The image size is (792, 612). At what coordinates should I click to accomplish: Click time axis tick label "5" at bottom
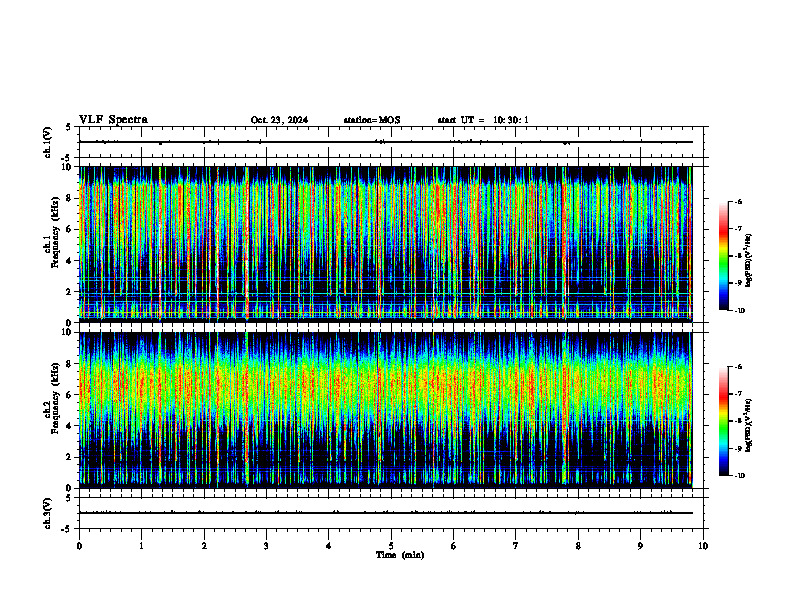391,546
